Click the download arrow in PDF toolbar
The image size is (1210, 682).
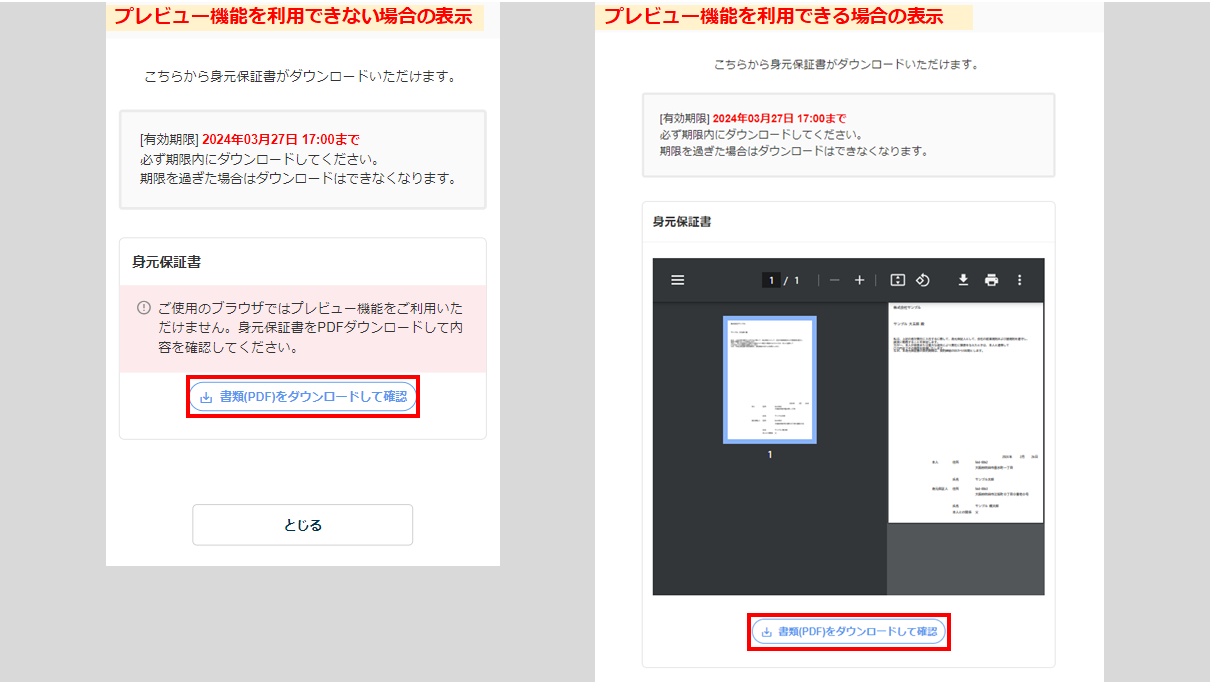(963, 280)
